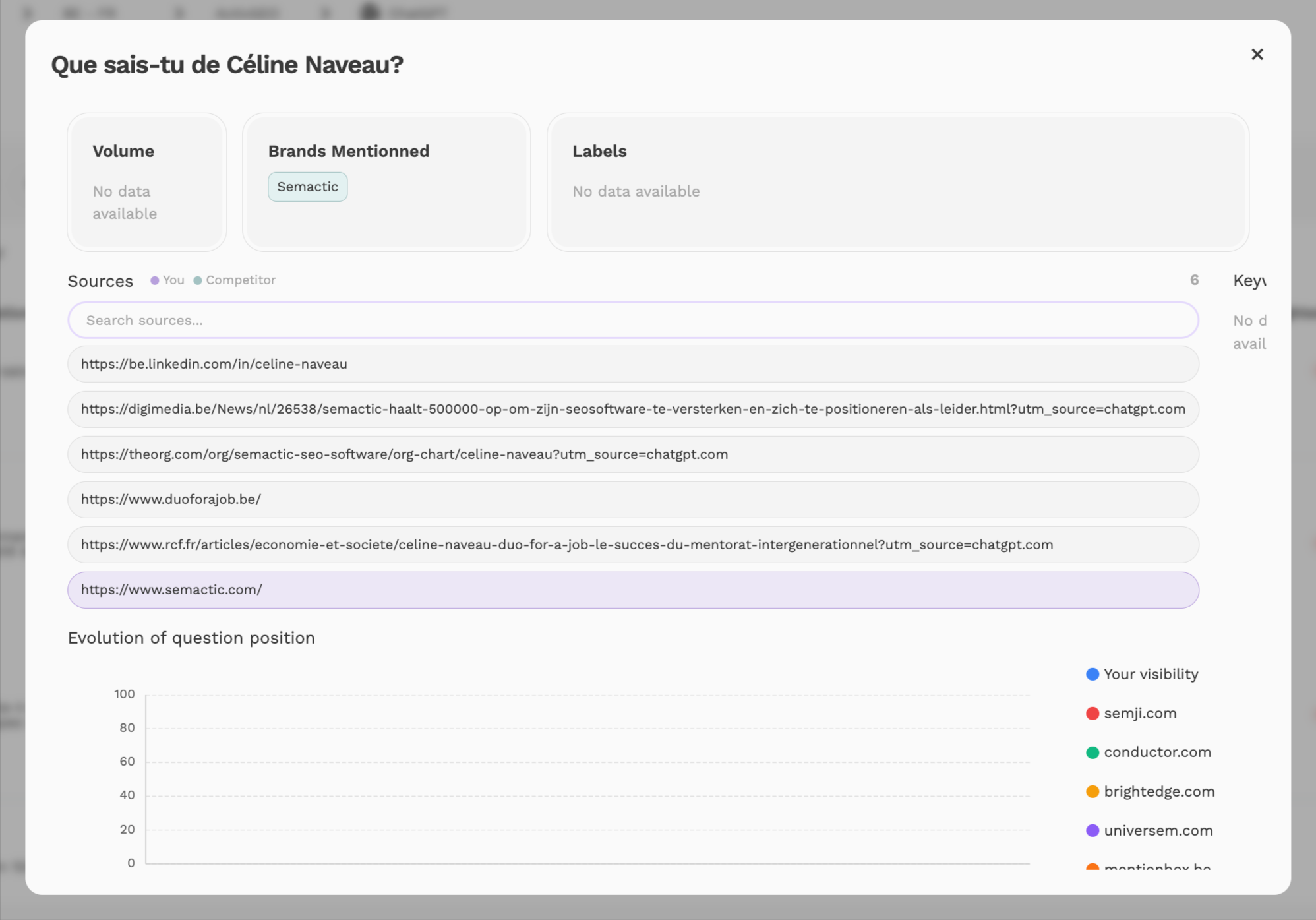The image size is (1316, 920).
Task: Open the digimedia.be Semactic news source
Action: click(x=633, y=409)
